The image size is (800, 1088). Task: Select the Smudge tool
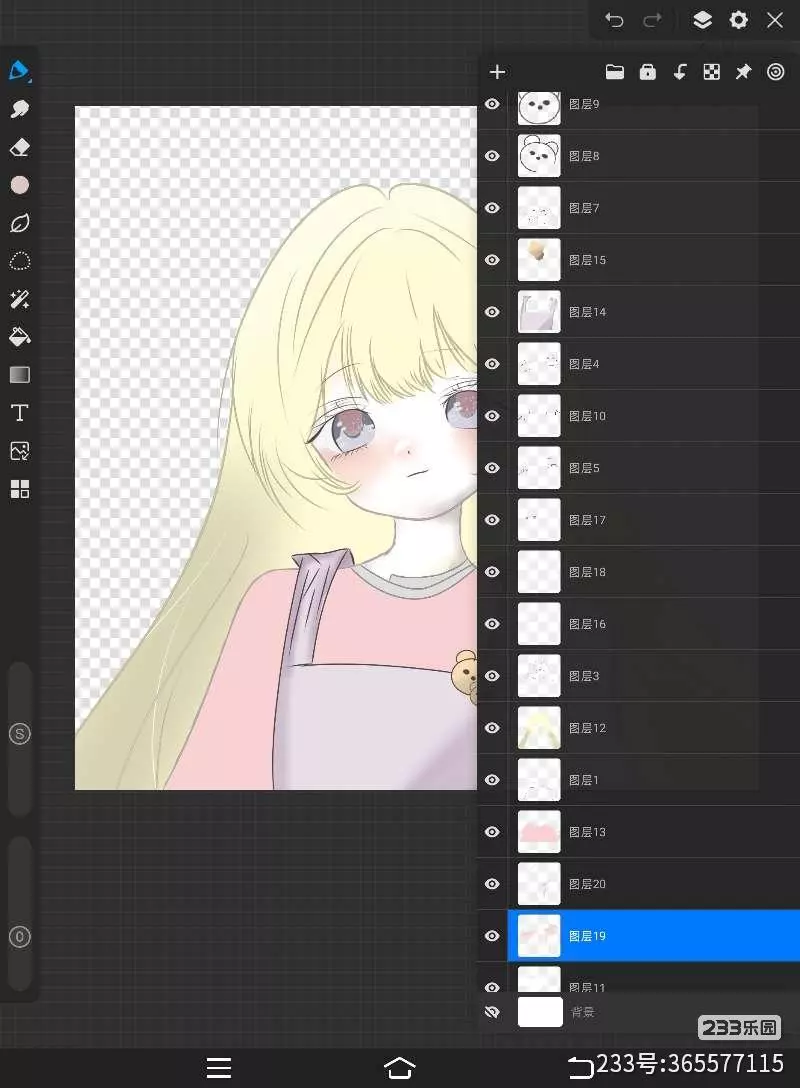click(x=19, y=109)
